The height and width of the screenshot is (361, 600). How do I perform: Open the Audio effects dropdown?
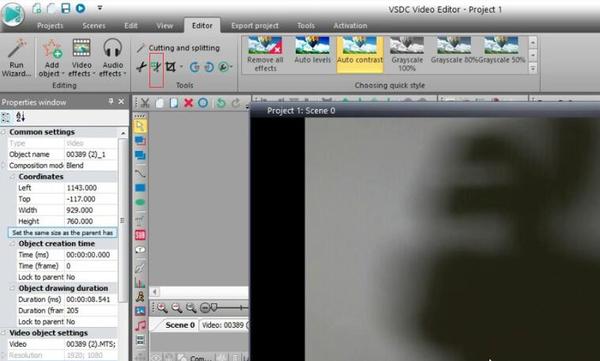112,57
